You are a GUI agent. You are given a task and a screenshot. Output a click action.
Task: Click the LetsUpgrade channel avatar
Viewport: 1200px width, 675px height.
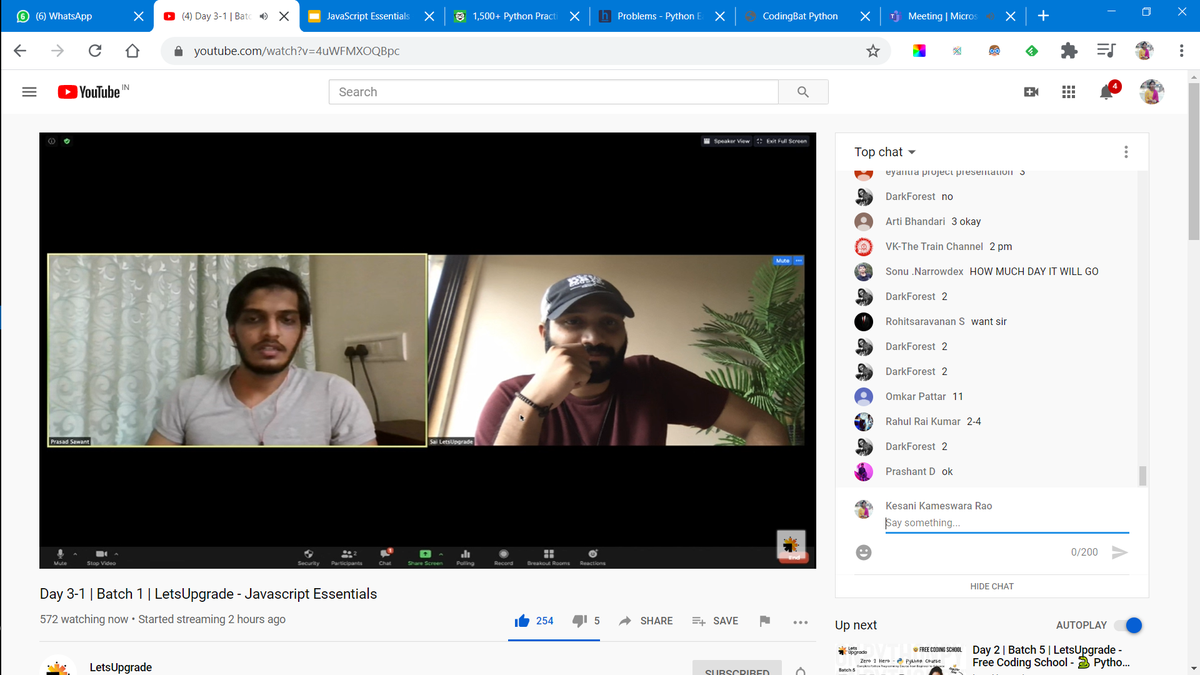pos(58,666)
